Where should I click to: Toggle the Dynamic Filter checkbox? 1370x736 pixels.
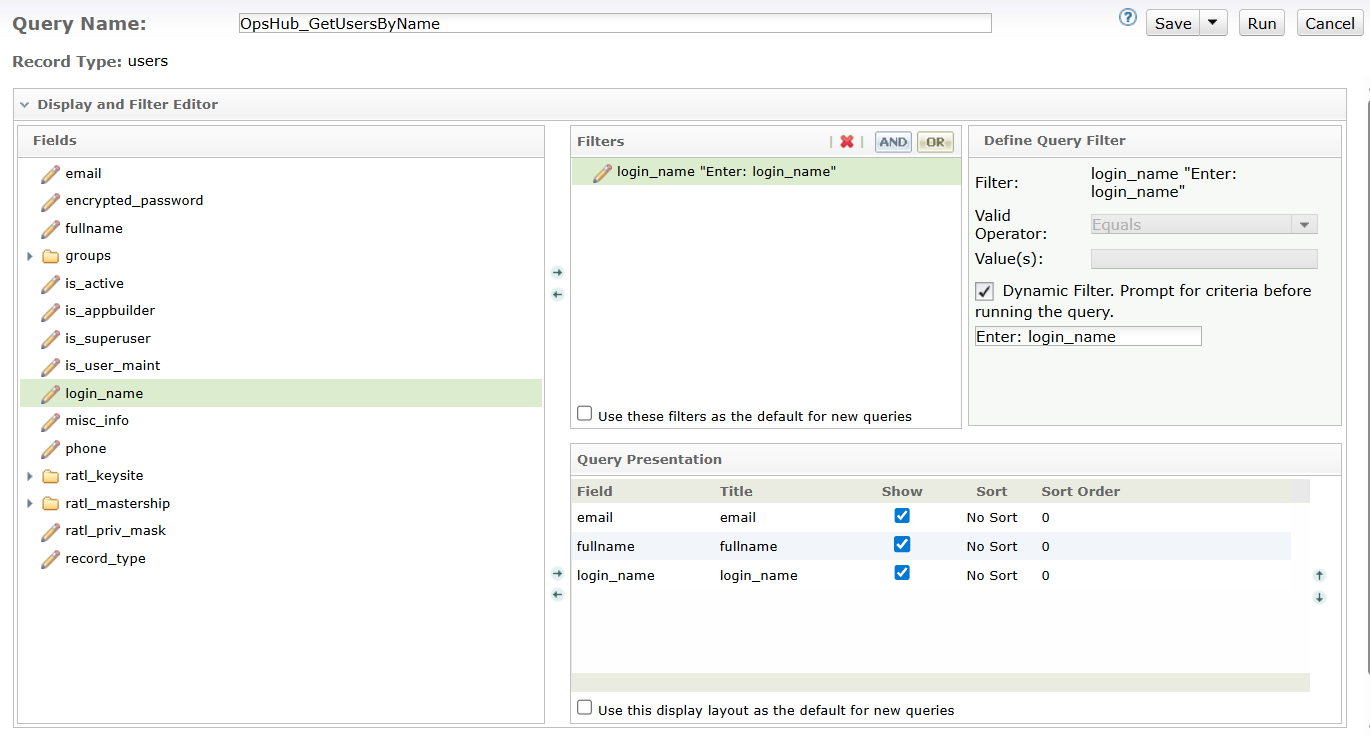pyautogui.click(x=985, y=291)
